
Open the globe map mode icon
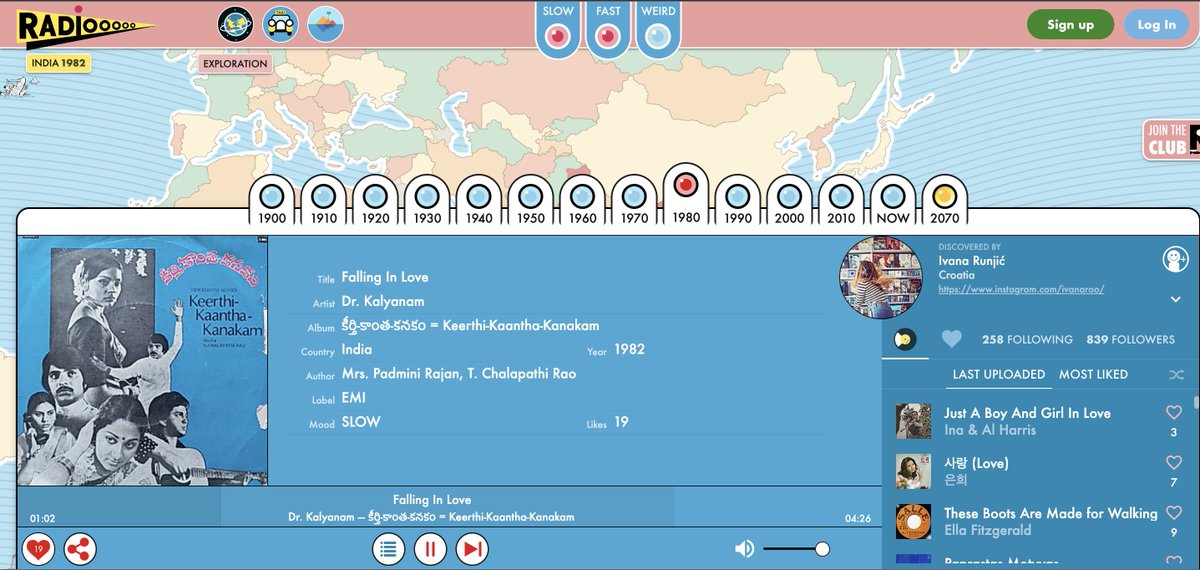click(x=236, y=23)
